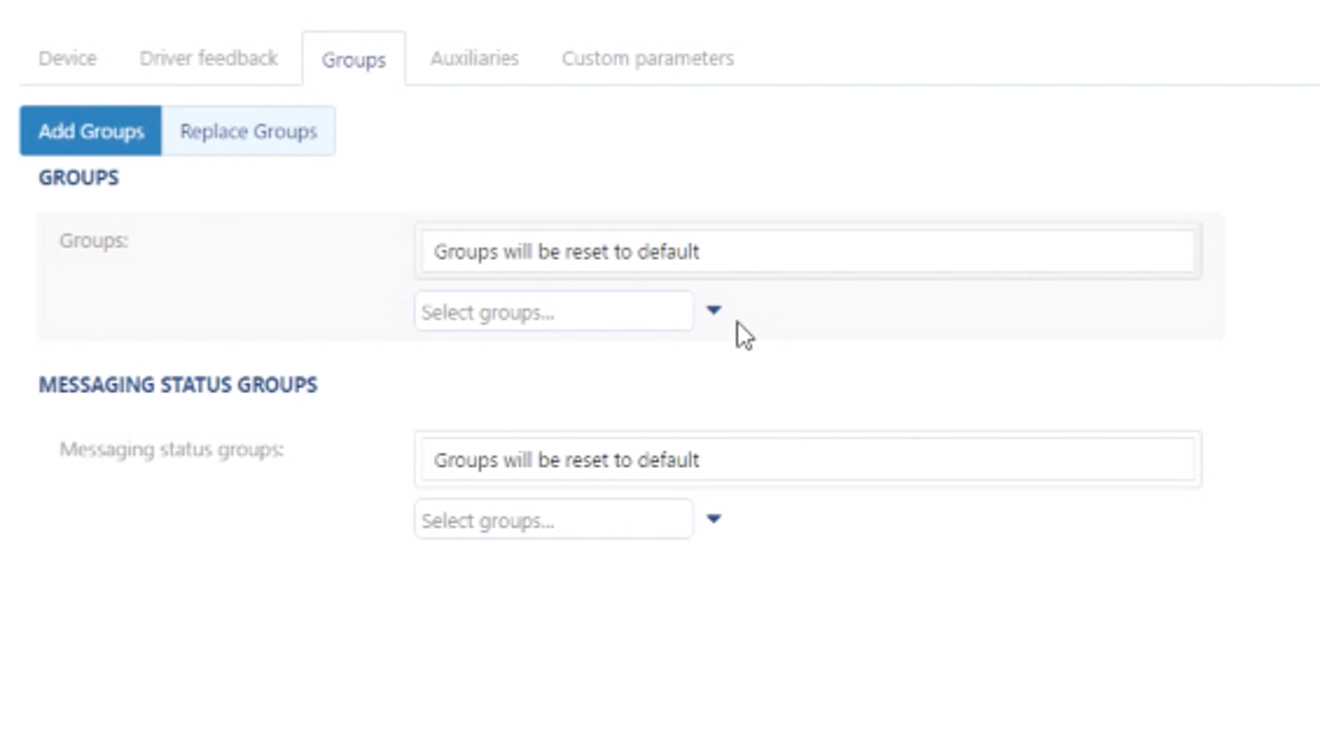Open the Select groups combo box under GROUPS

(x=554, y=311)
